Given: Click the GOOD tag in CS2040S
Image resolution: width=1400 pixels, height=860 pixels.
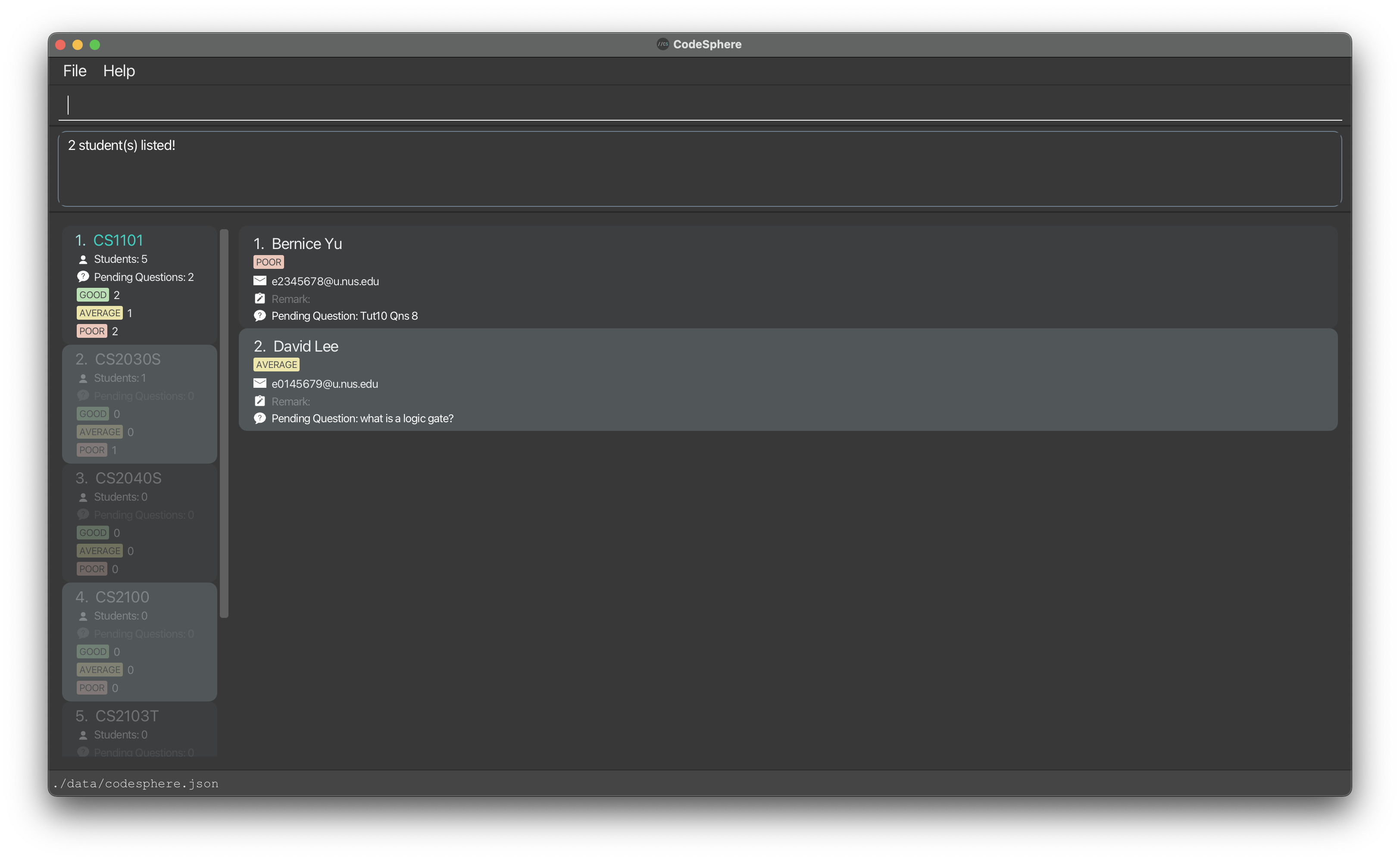Looking at the screenshot, I should pyautogui.click(x=93, y=533).
